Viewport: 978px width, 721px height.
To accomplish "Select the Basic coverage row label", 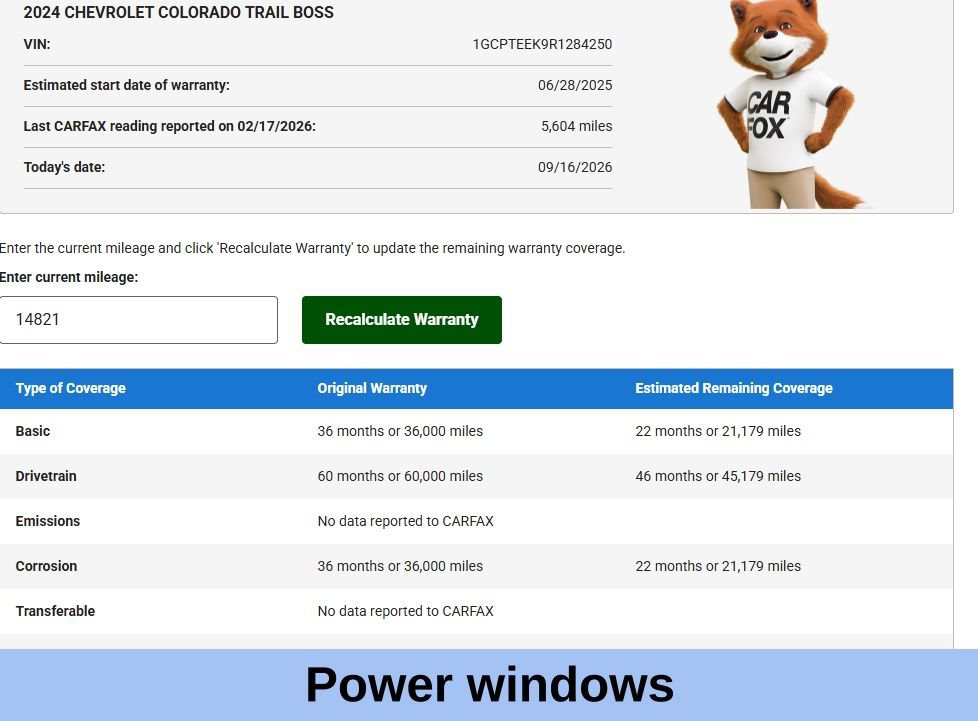I will [x=32, y=431].
